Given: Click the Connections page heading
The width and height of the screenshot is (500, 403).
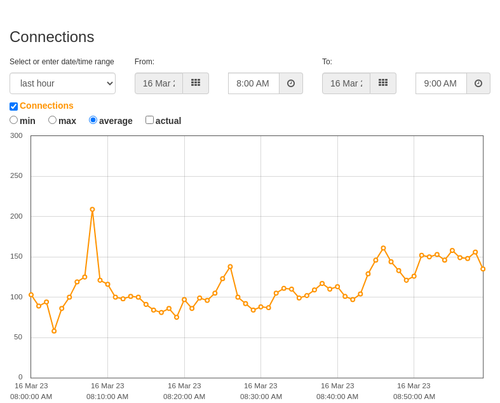Looking at the screenshot, I should [x=52, y=37].
